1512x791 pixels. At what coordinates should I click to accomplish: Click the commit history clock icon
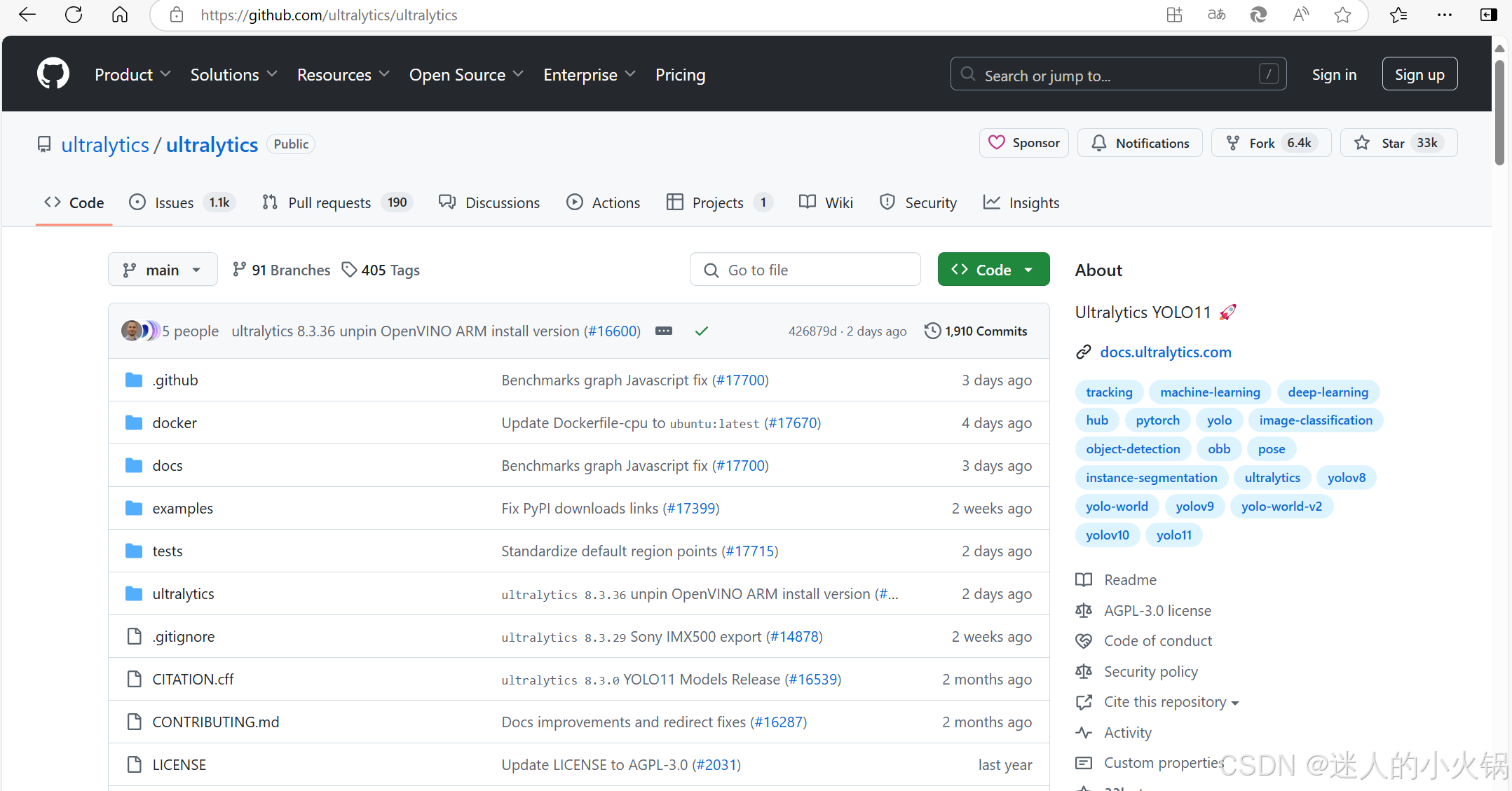[x=932, y=331]
